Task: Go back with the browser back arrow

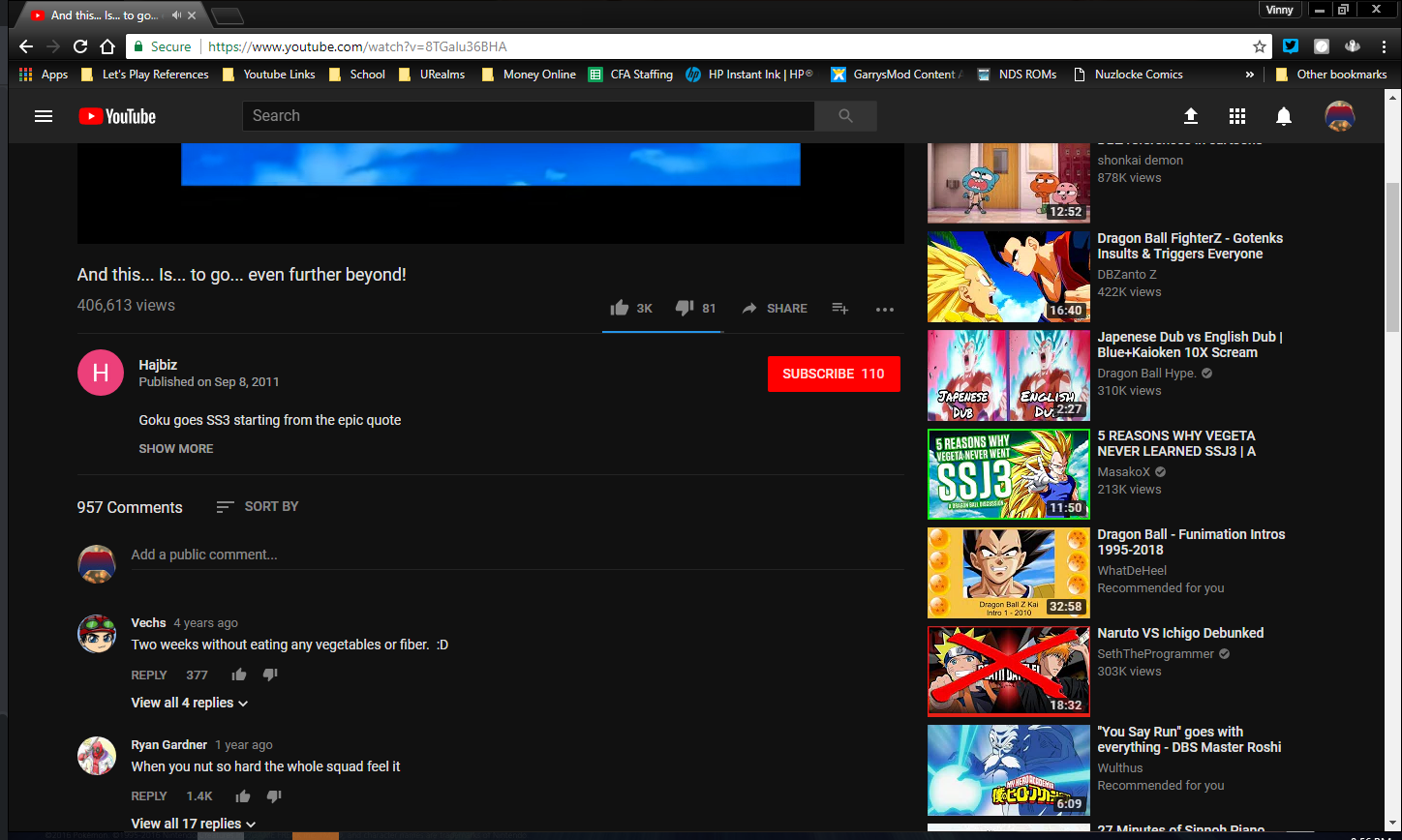Action: 26,46
